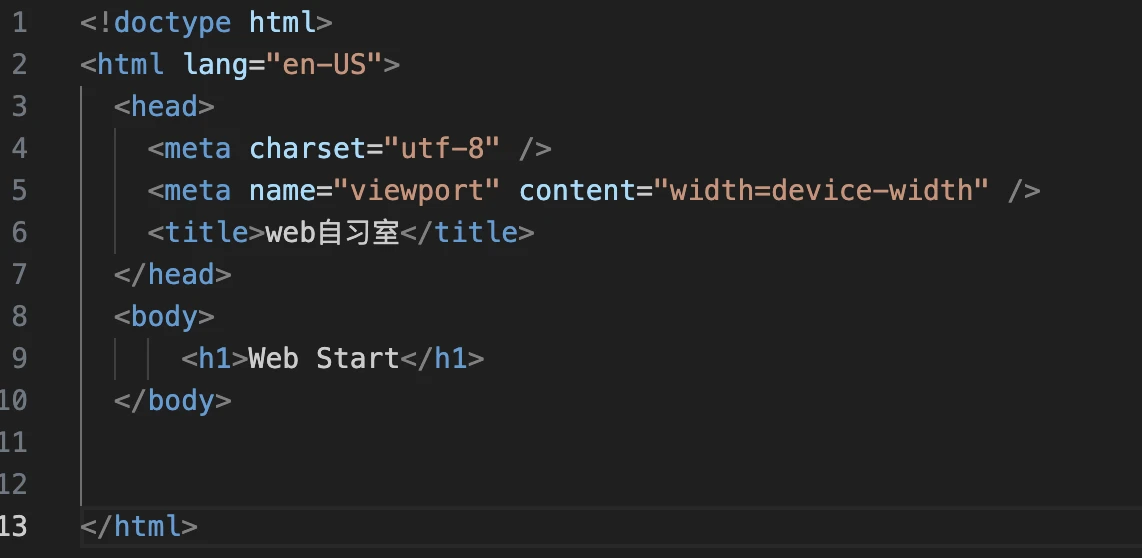
Task: Click the closing body tag
Action: pos(173,401)
